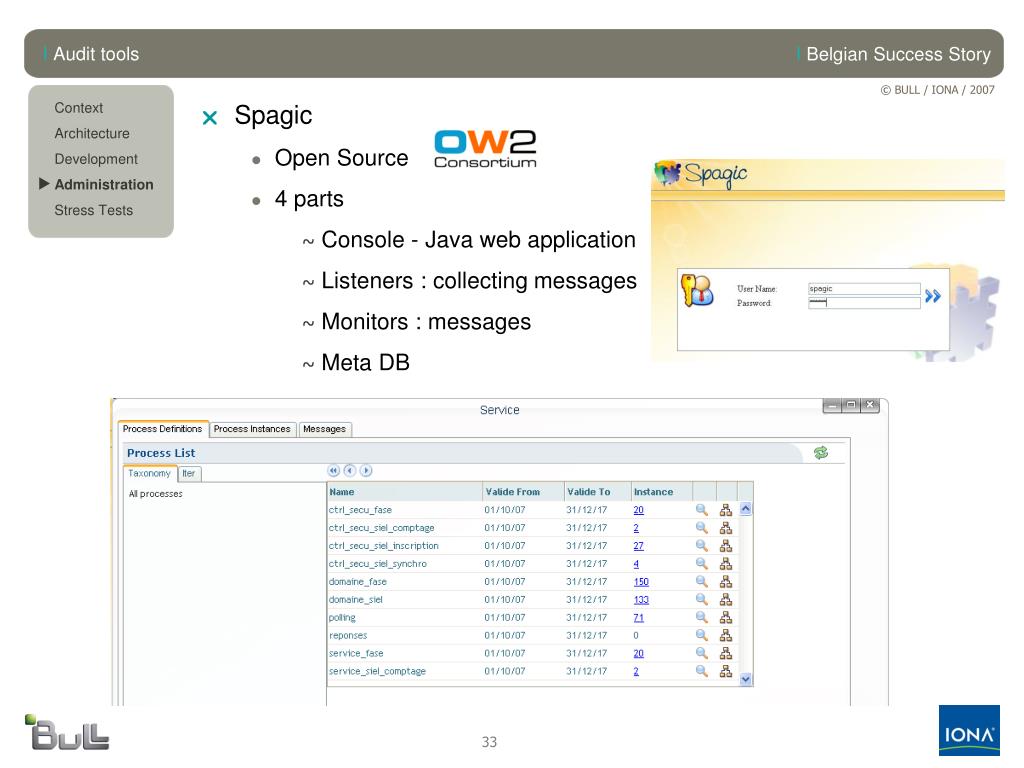Screen dimensions: 1024x768
Task: Click the IONA logo
Action: coord(969,730)
